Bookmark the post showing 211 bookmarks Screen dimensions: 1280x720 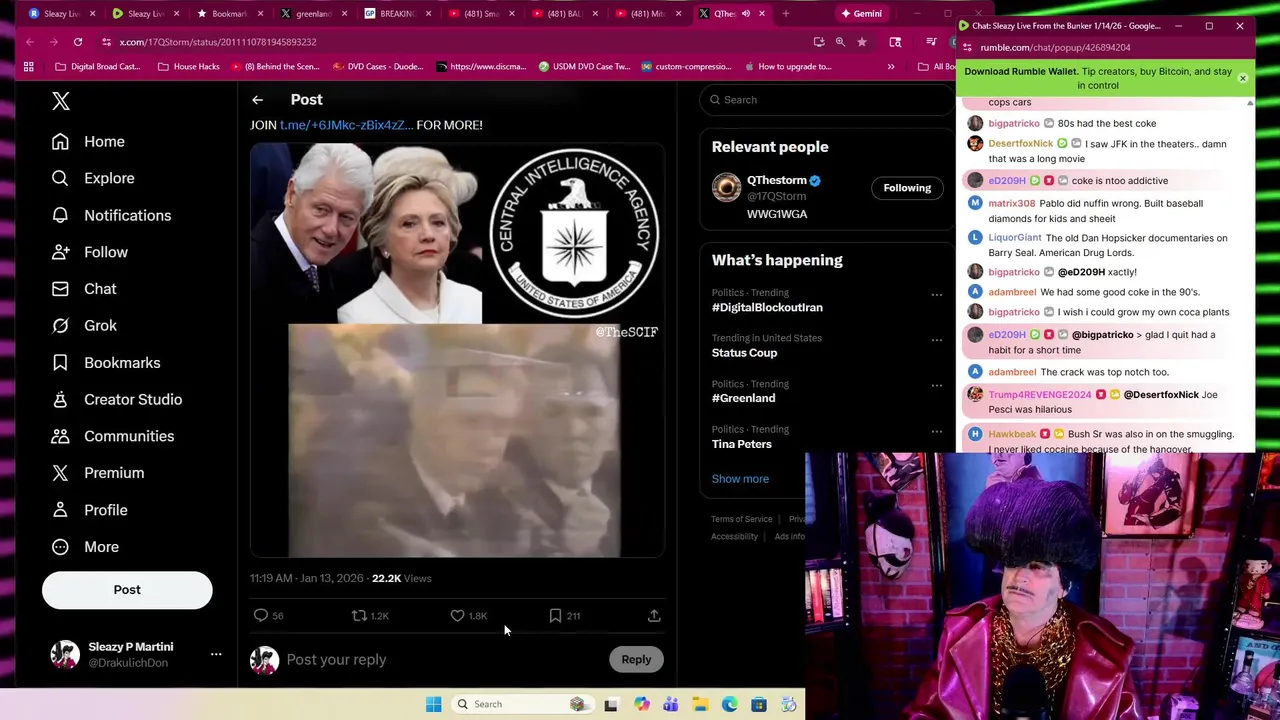[x=564, y=616]
